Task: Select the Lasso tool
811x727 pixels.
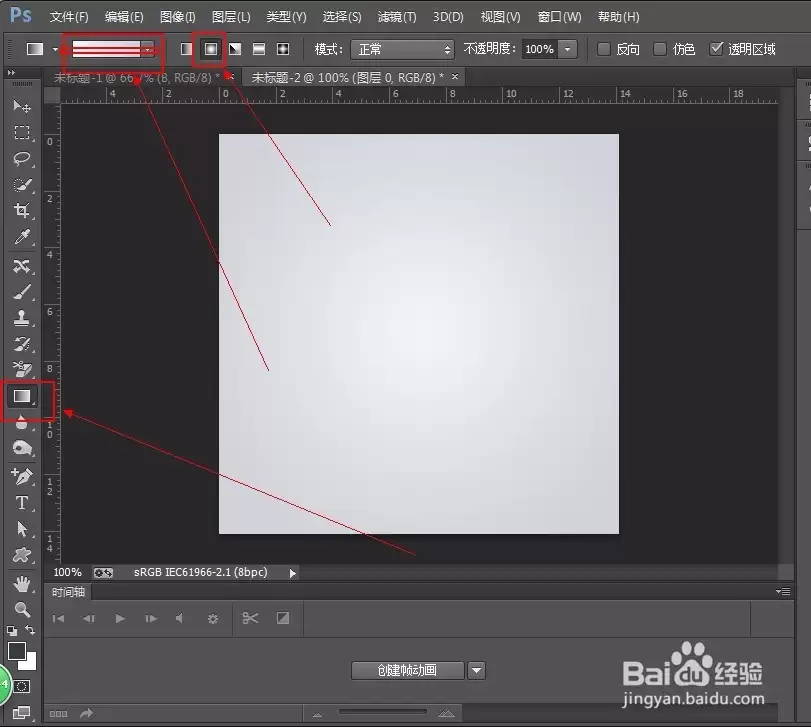Action: (x=22, y=158)
